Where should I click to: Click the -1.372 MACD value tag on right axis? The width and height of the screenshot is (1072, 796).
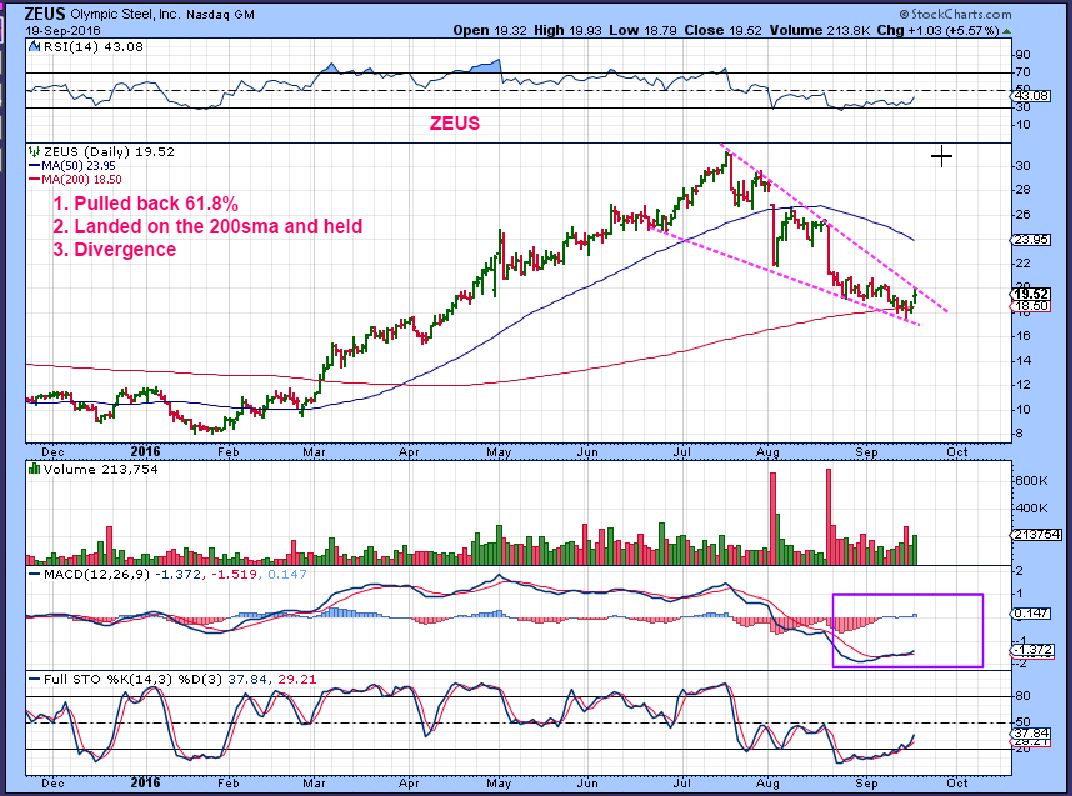point(1033,650)
